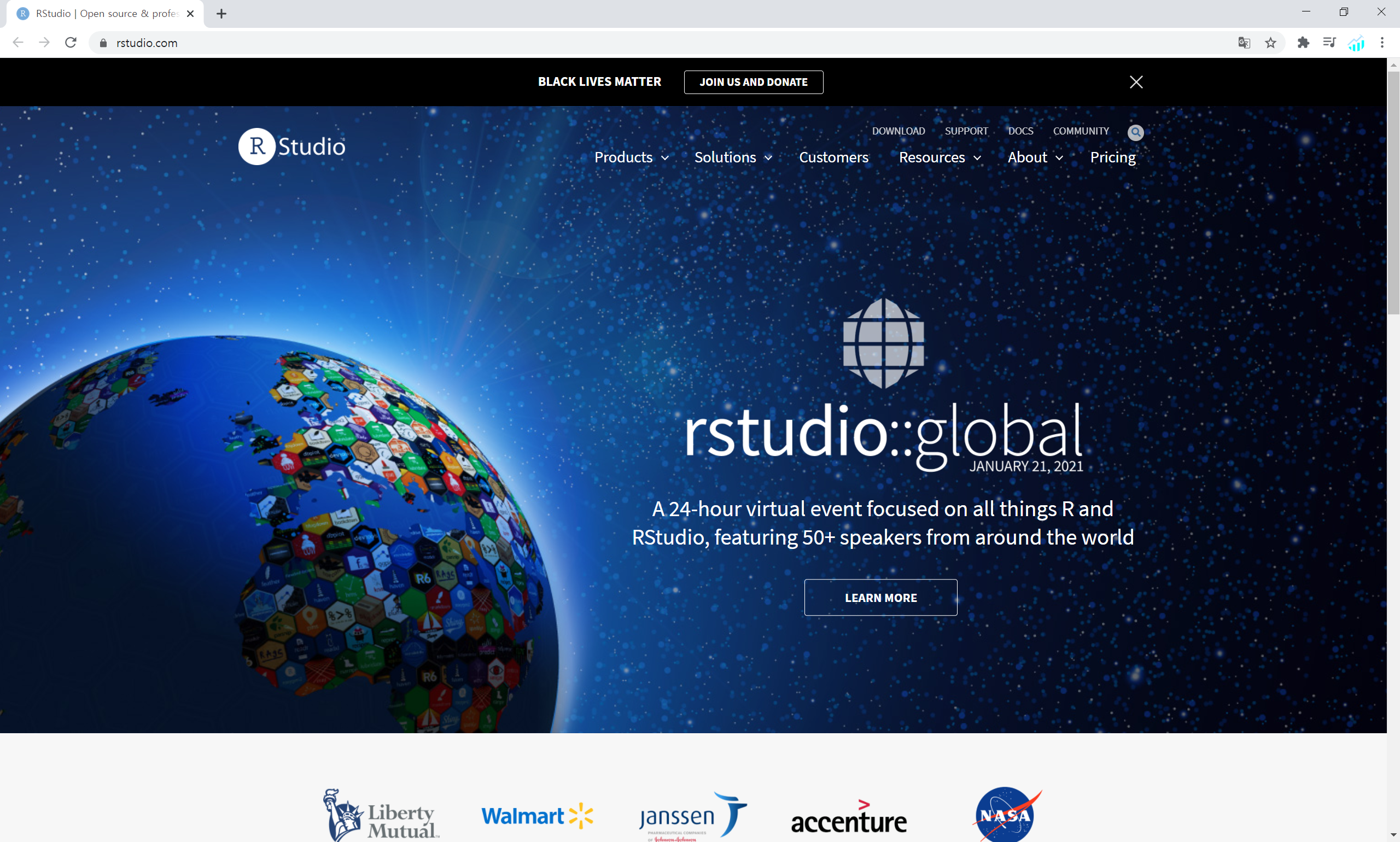Click the translate page icon

[x=1244, y=43]
